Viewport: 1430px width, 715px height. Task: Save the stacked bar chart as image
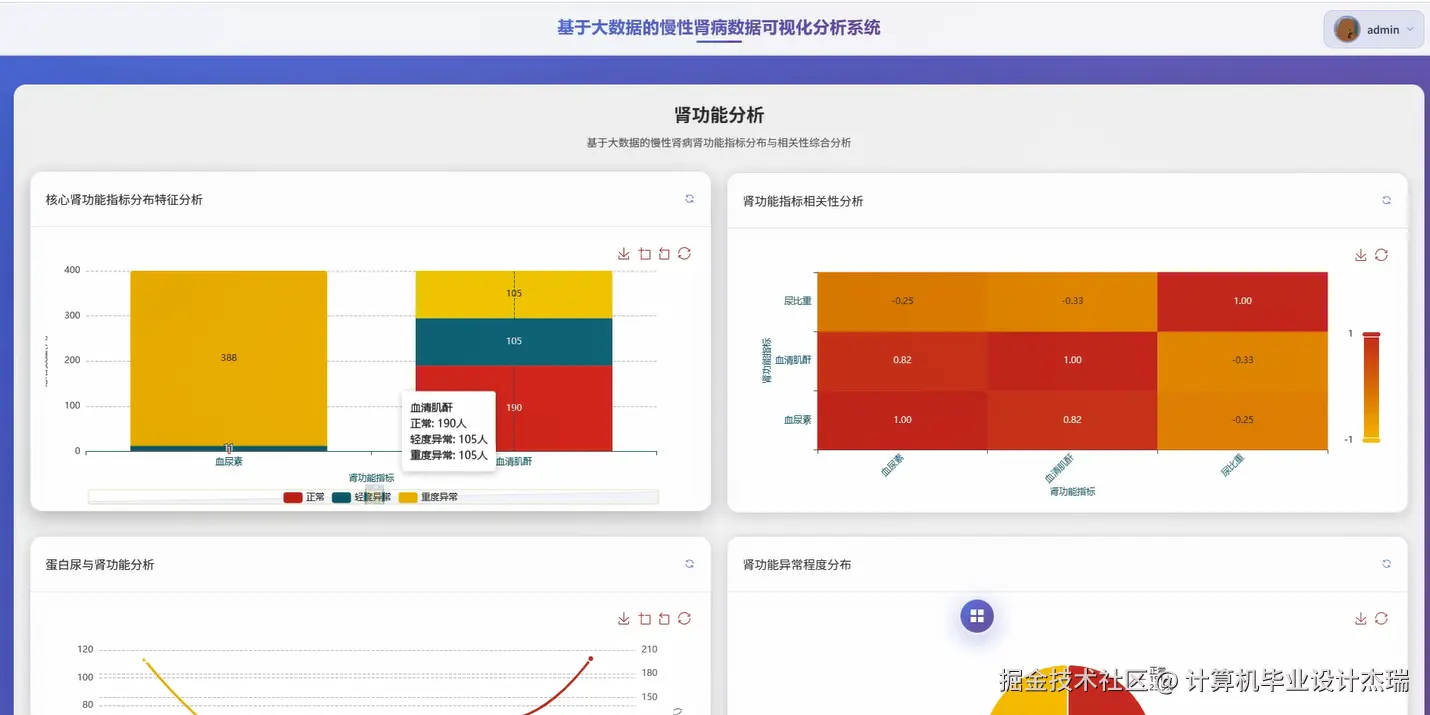click(624, 254)
